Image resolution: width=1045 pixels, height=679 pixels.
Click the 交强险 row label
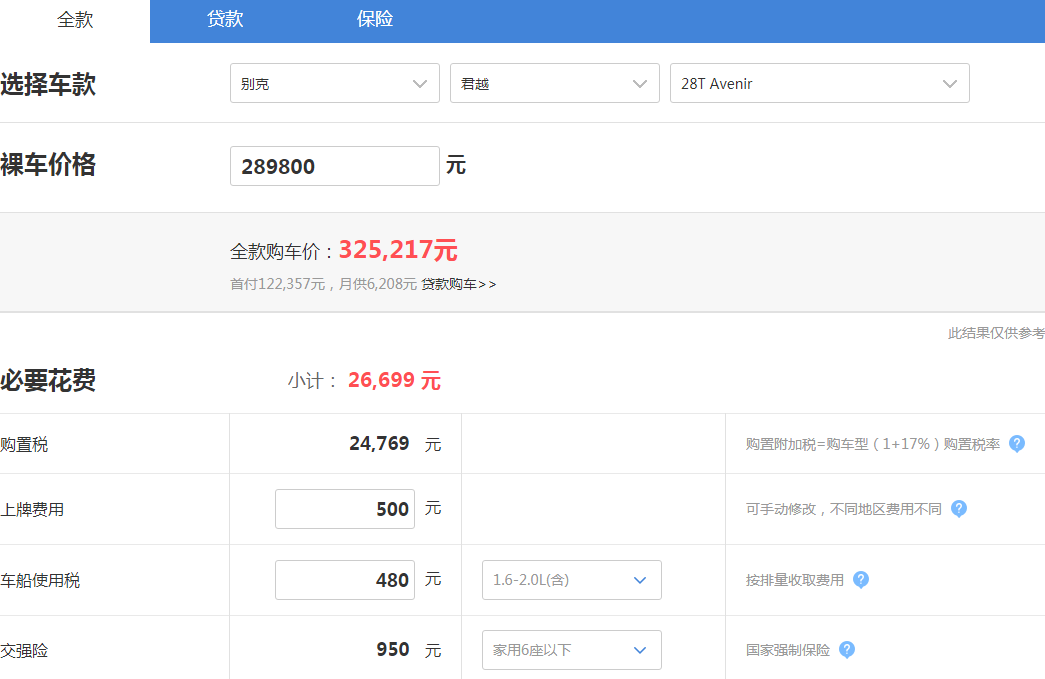pos(24,650)
